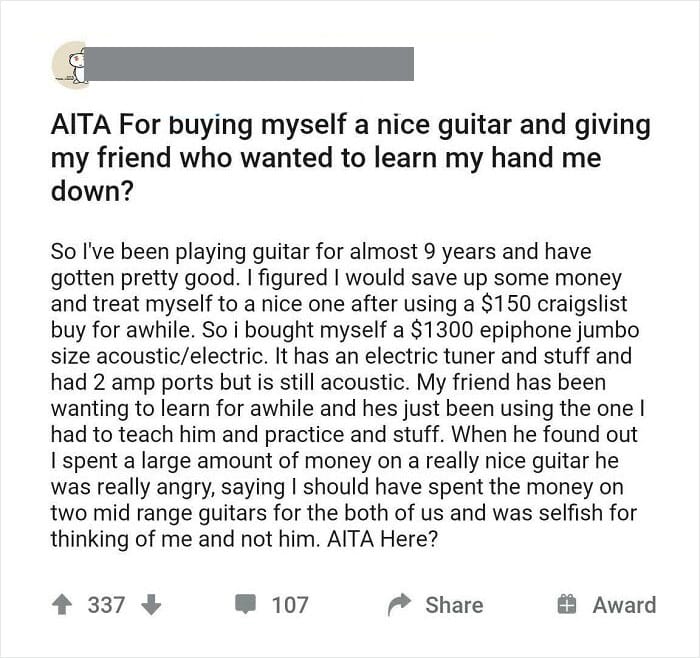Open comments via the speech bubble icon

point(246,604)
